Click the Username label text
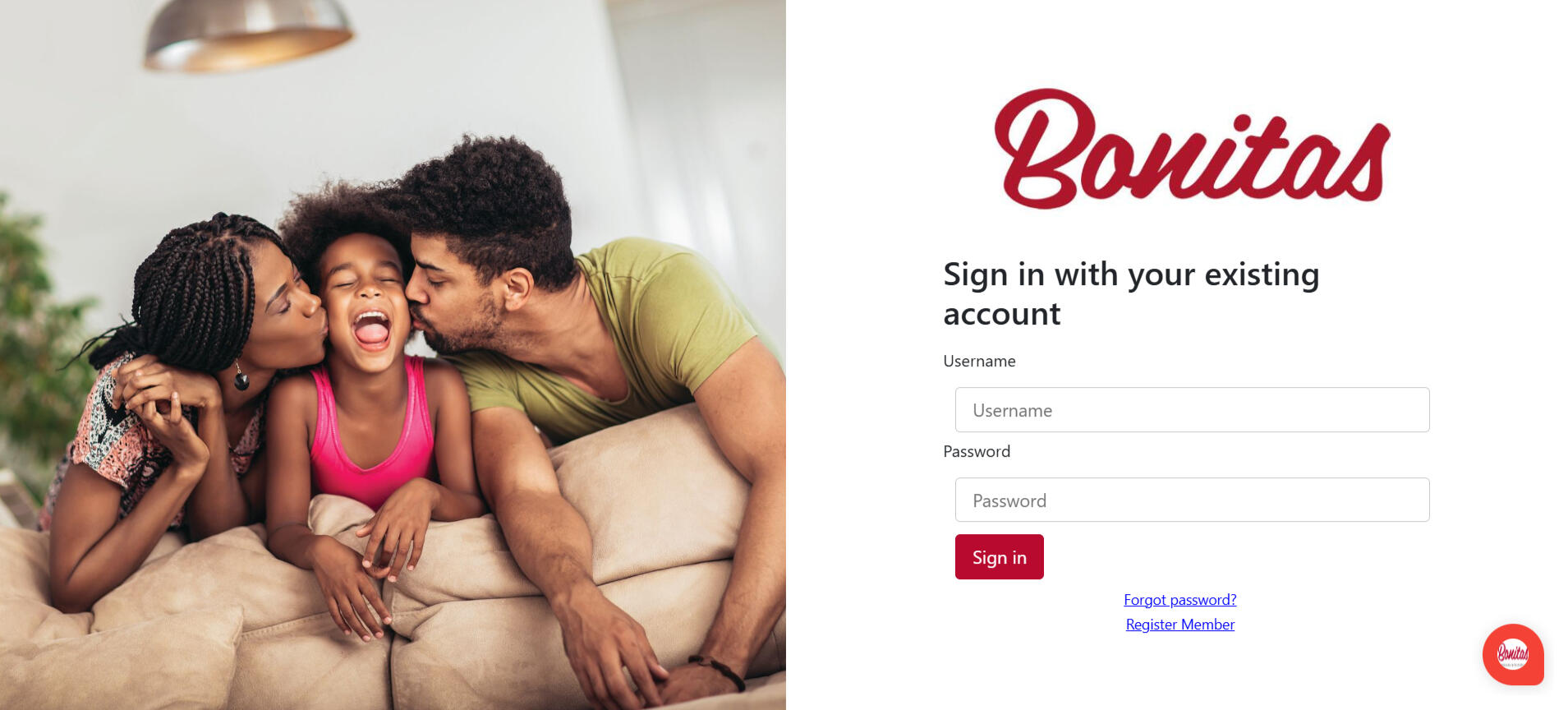Screen dimensions: 1568x710 tap(979, 362)
